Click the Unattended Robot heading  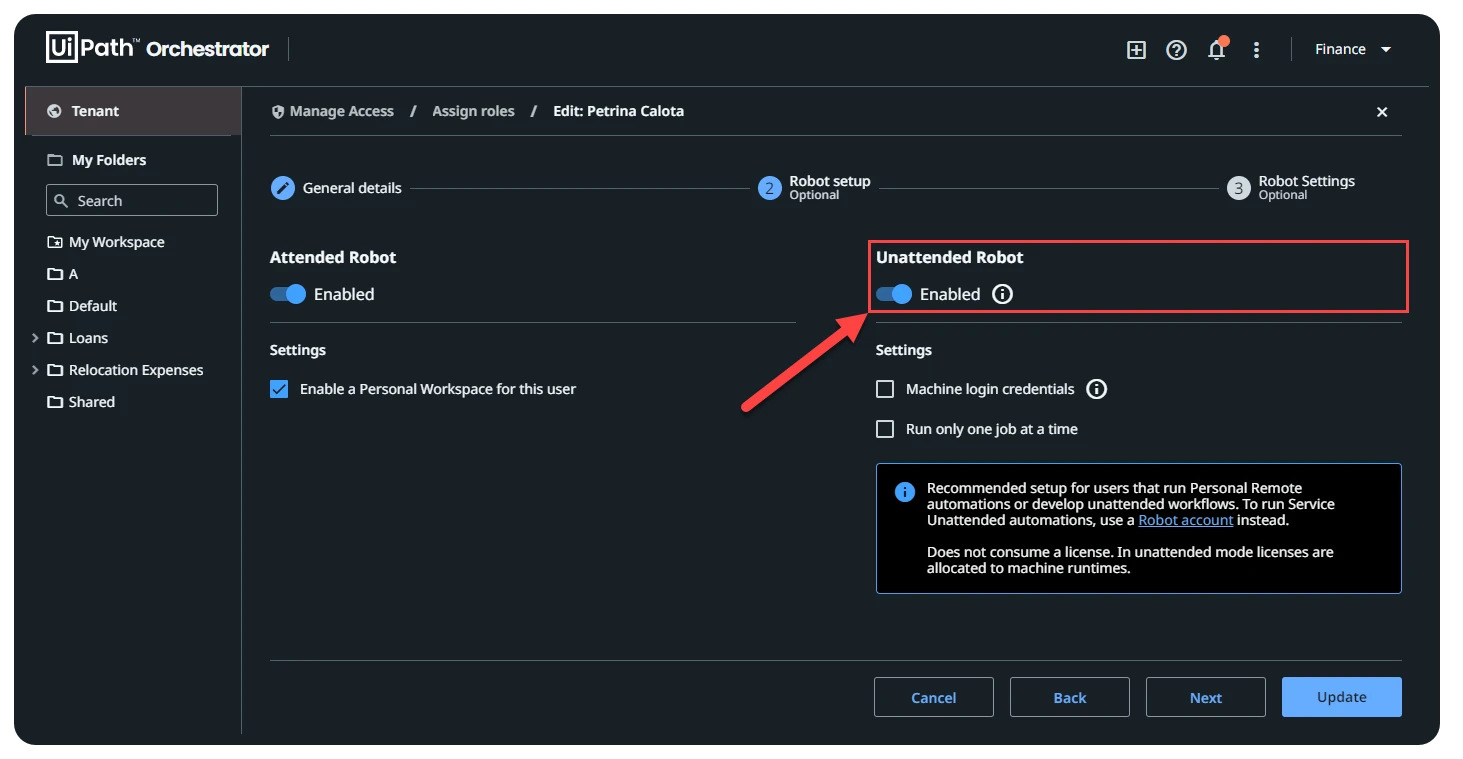pos(950,257)
